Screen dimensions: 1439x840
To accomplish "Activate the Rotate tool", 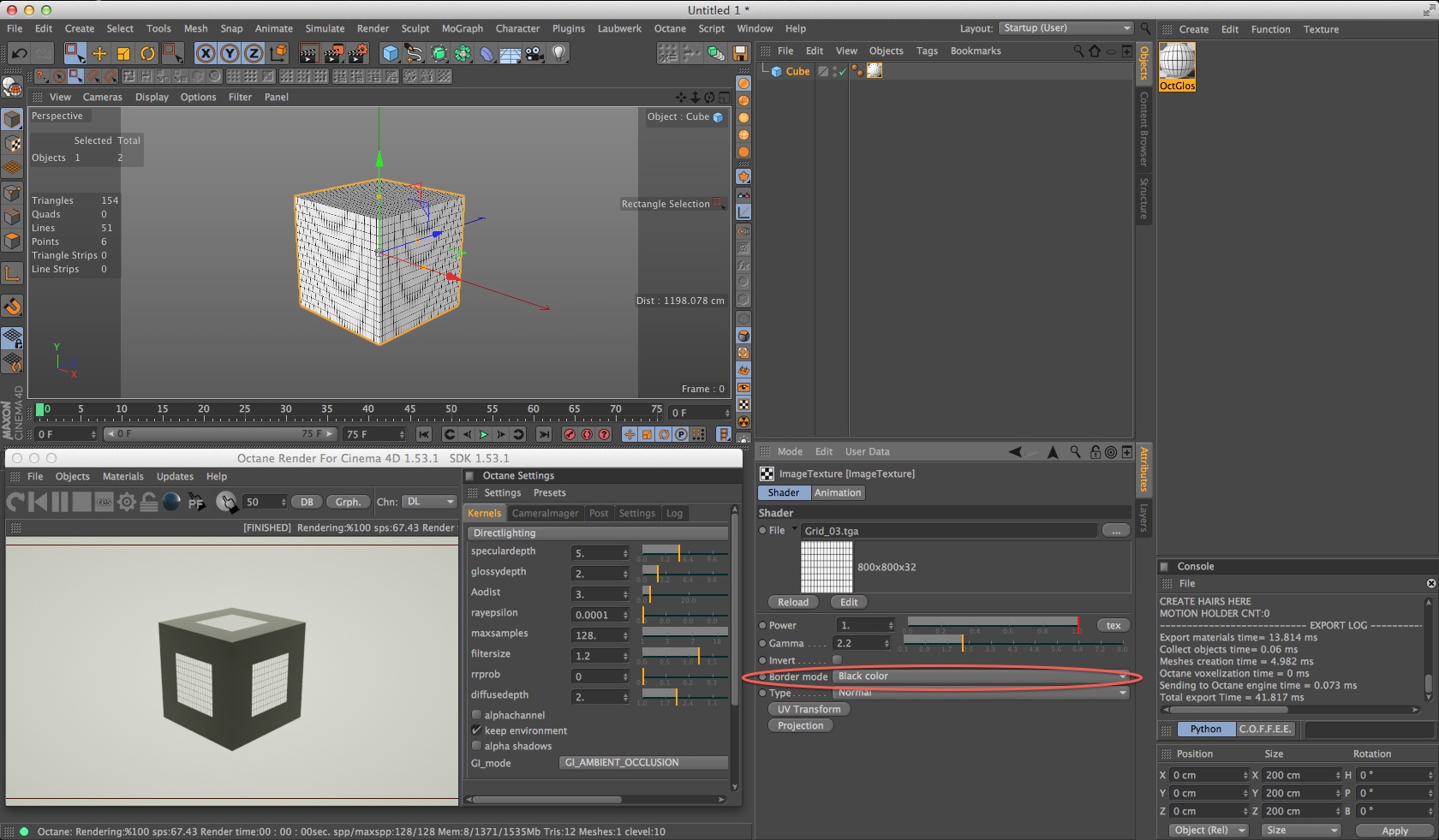I will (147, 54).
